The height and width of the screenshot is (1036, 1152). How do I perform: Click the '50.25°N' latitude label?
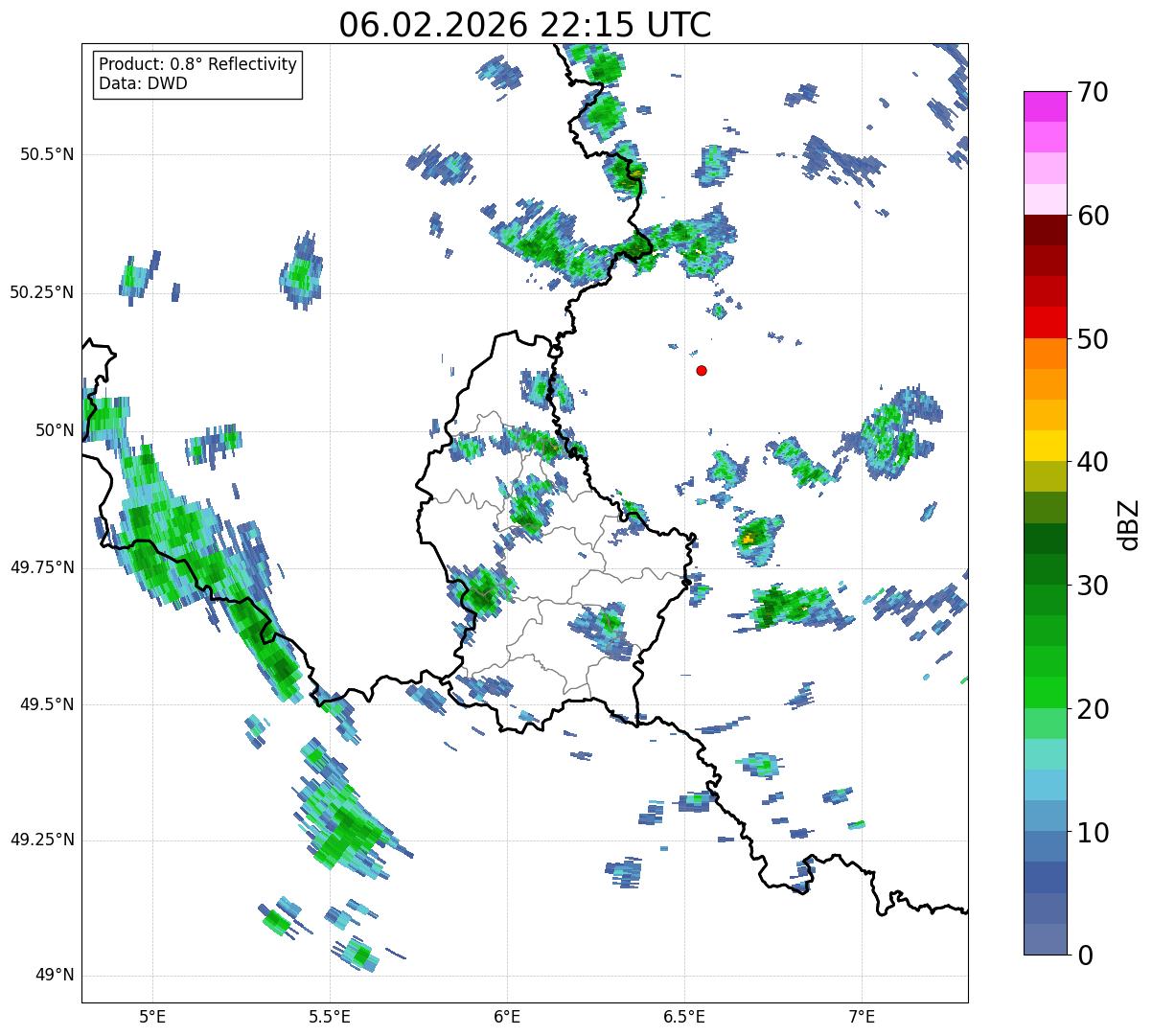(41, 292)
